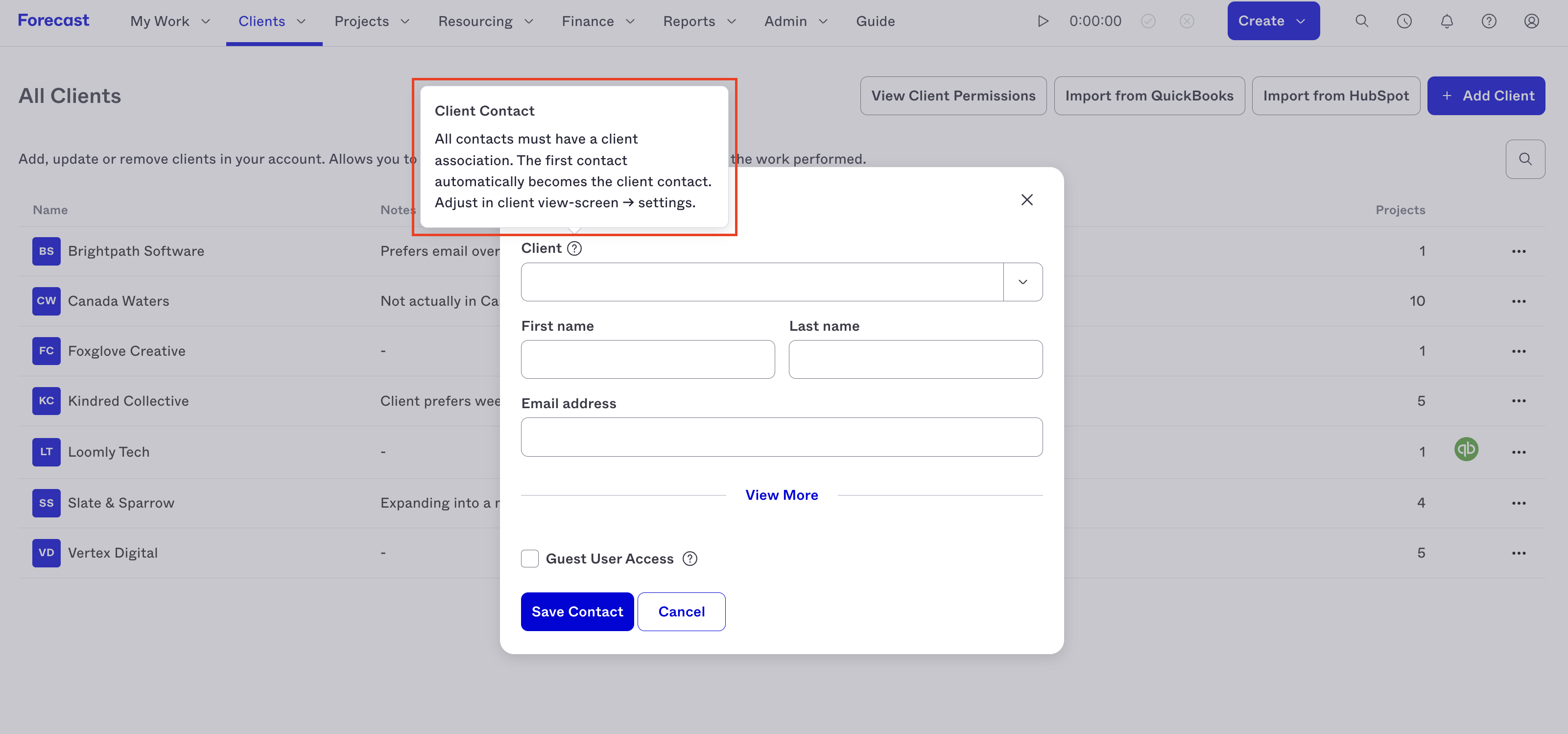Focus the Client selection field
1568x734 pixels.
[762, 282]
